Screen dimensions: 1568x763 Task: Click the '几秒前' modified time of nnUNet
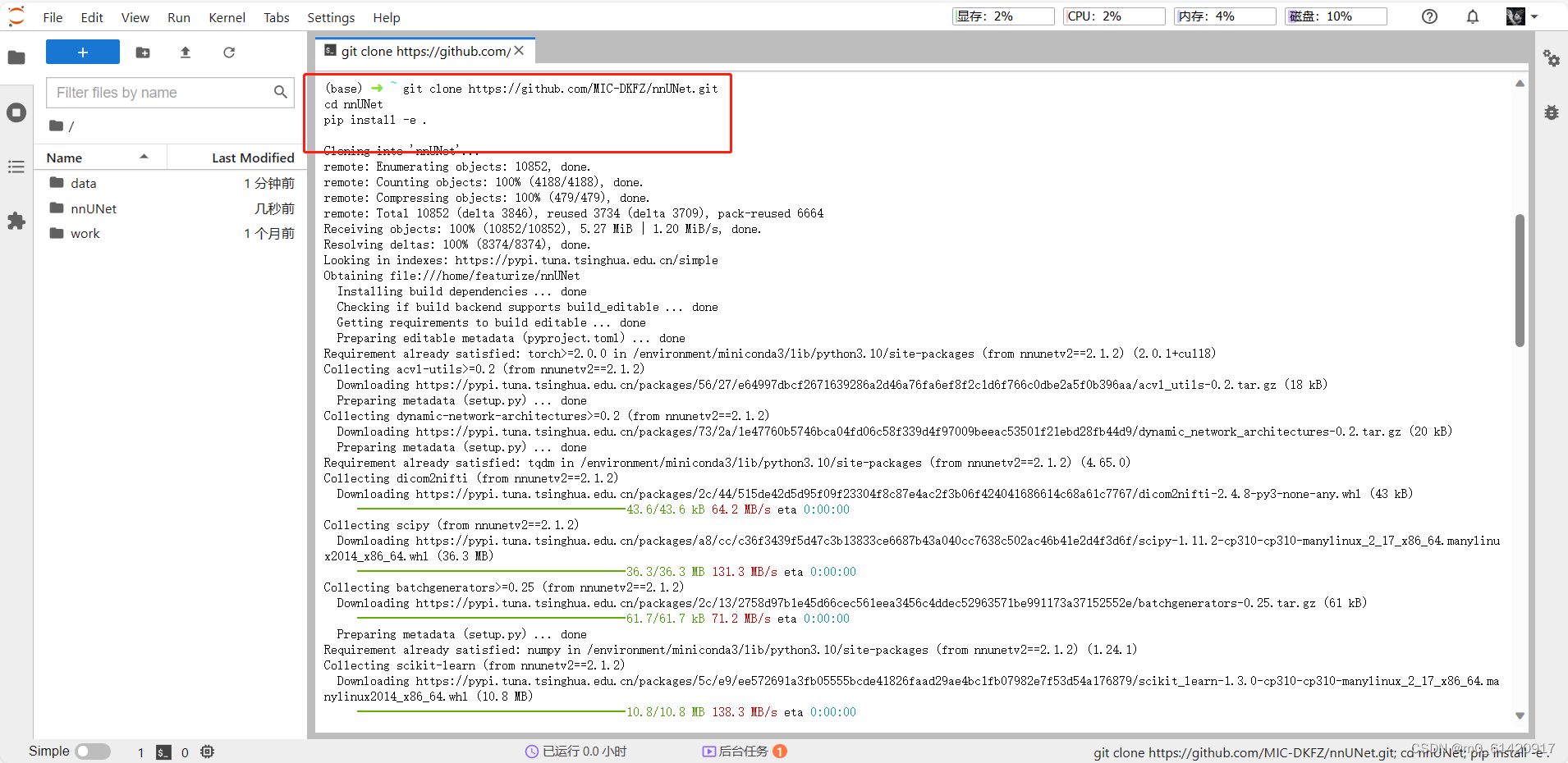274,208
